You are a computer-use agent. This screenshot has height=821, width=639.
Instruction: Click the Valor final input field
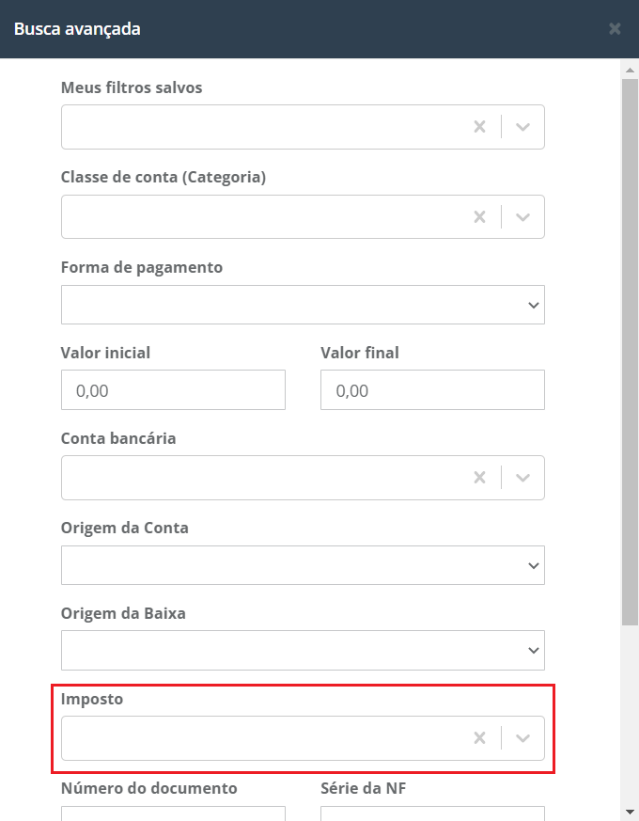[x=432, y=390]
